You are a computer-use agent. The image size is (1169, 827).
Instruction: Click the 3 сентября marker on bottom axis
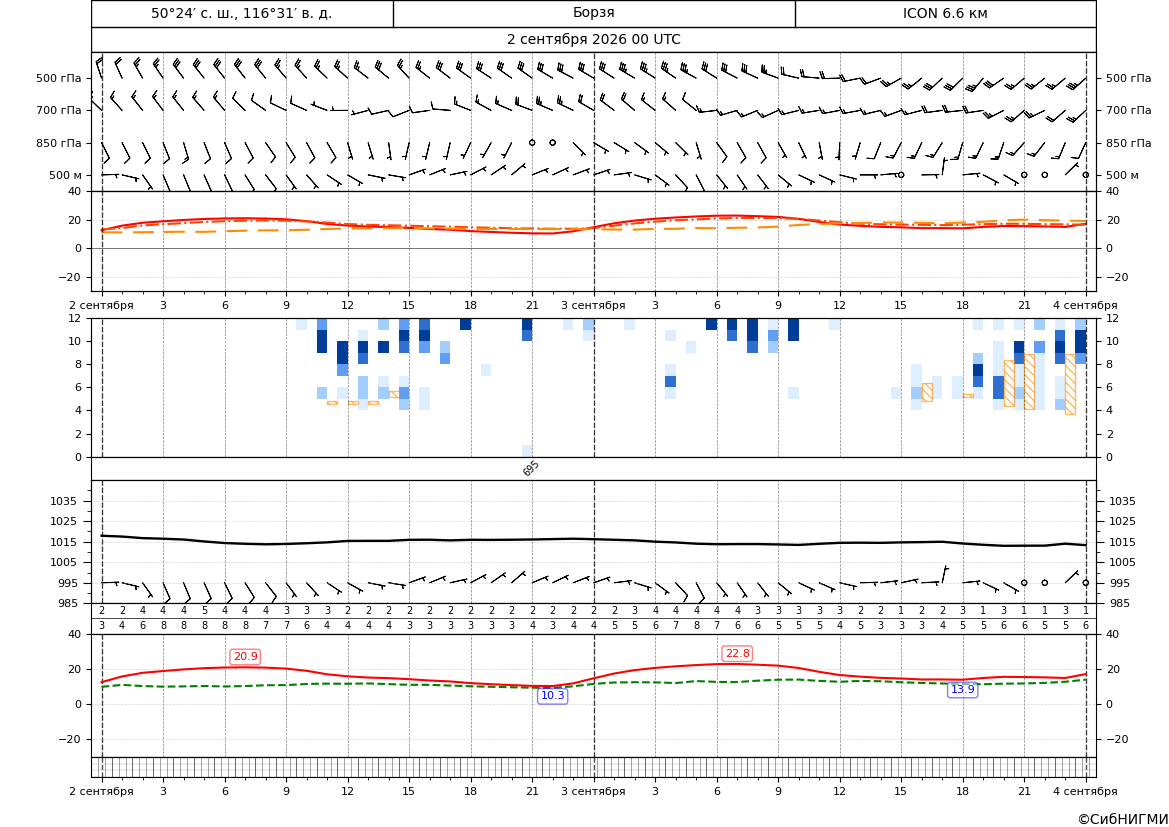coord(593,791)
